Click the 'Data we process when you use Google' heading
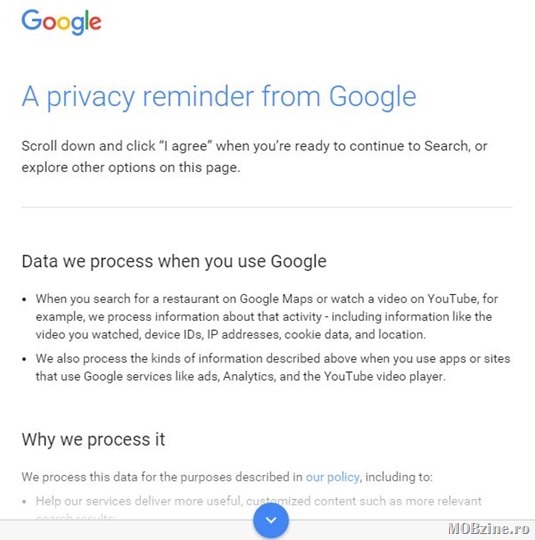Image resolution: width=535 pixels, height=540 pixels. click(x=174, y=261)
